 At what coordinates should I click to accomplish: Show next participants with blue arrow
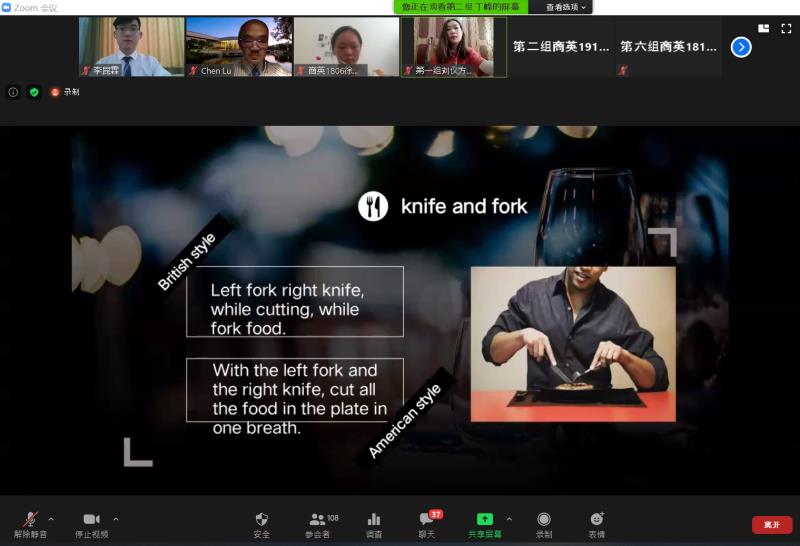coord(741,47)
